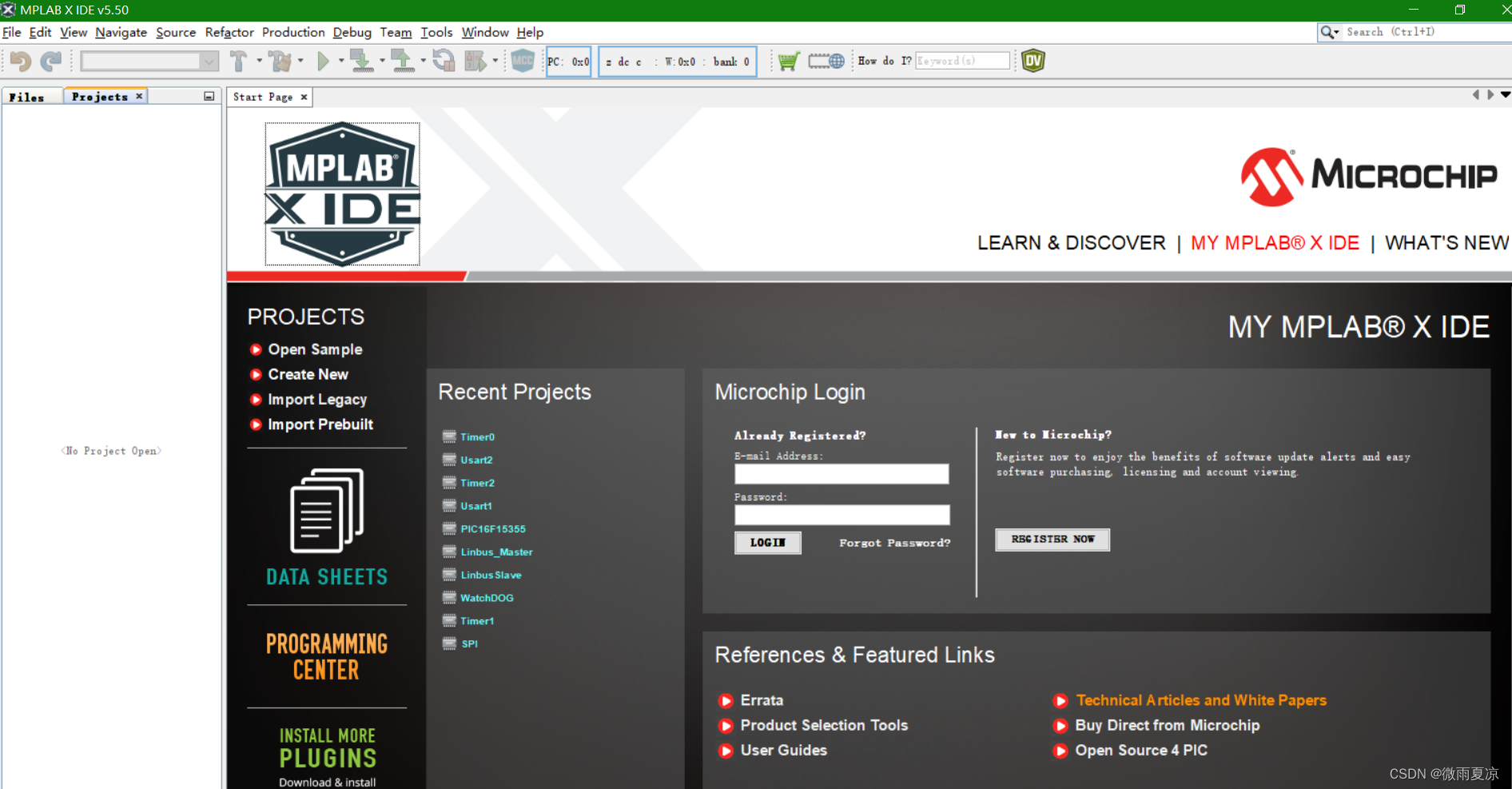The width and height of the screenshot is (1512, 789).
Task: Click the device support globe icon
Action: (826, 61)
